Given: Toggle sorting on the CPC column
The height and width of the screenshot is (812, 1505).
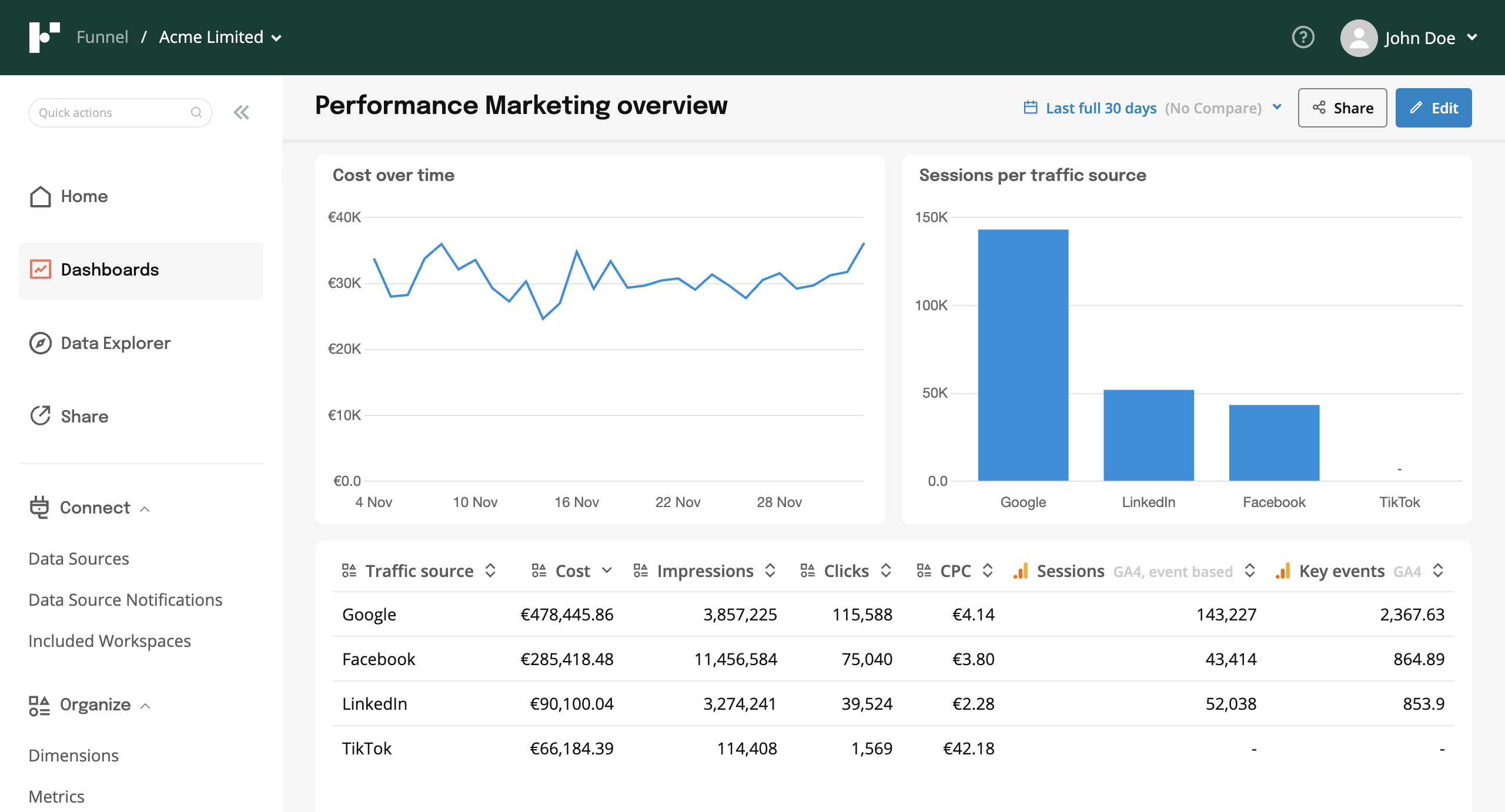Looking at the screenshot, I should pyautogui.click(x=986, y=571).
